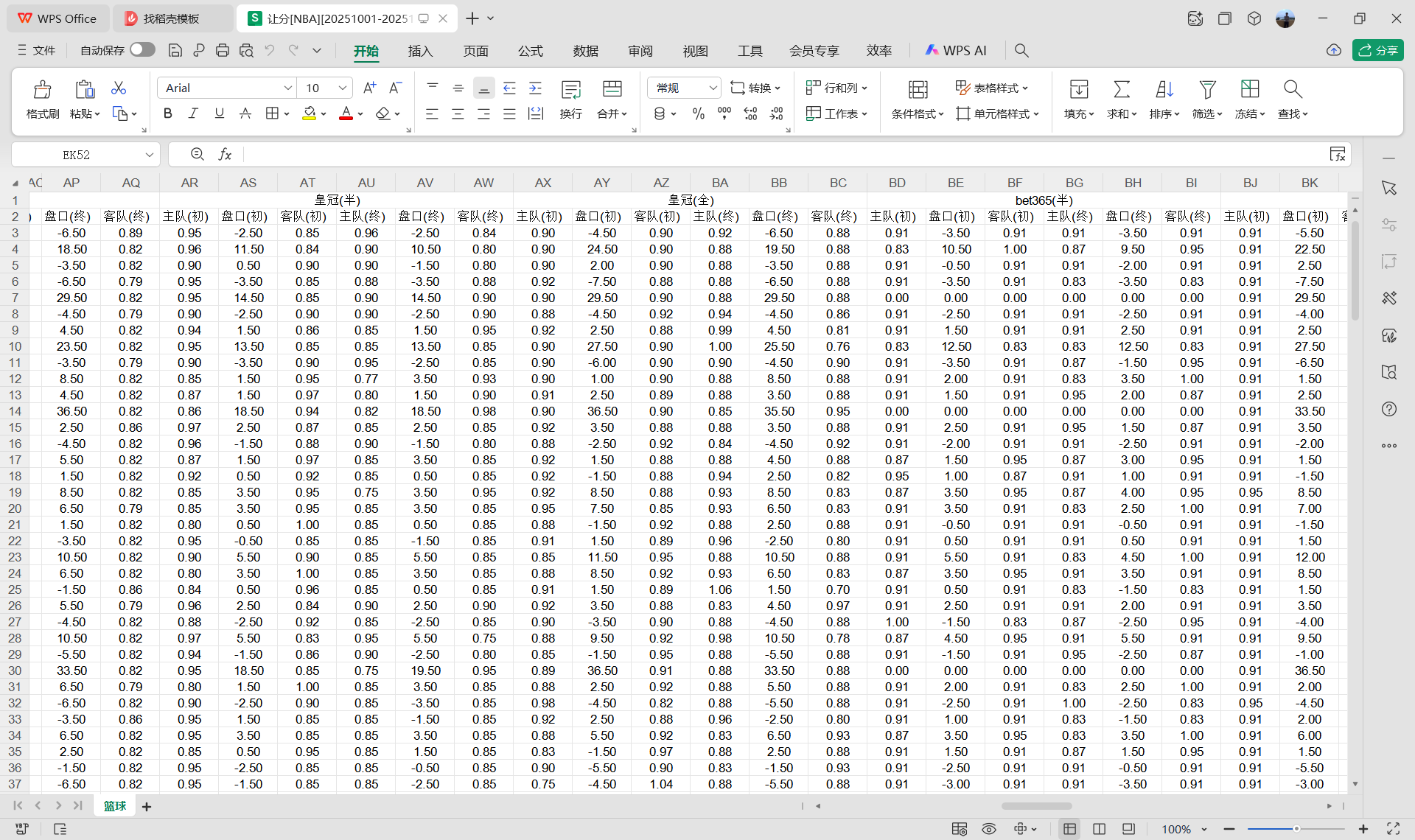Click the percent style icon

point(699,113)
